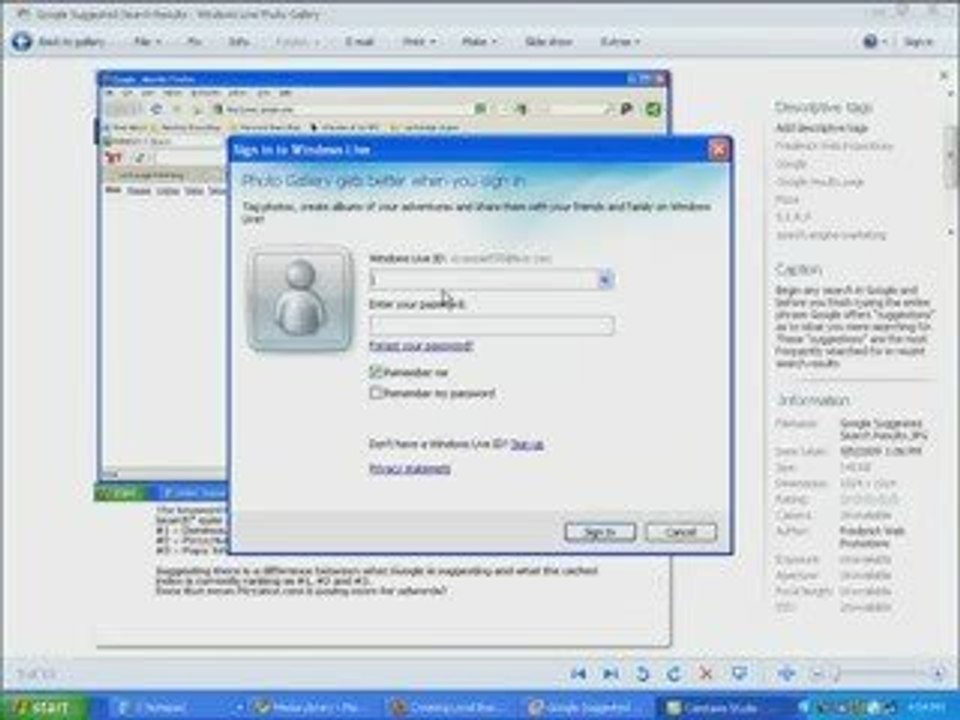Click the Help question mark icon
The image size is (960, 720).
(x=870, y=42)
